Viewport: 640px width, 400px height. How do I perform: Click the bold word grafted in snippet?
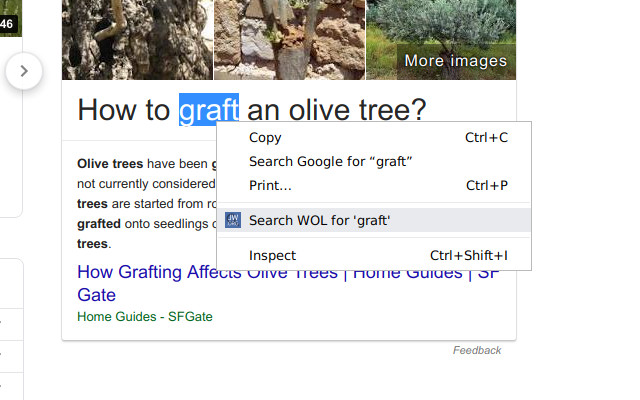pyautogui.click(x=99, y=224)
